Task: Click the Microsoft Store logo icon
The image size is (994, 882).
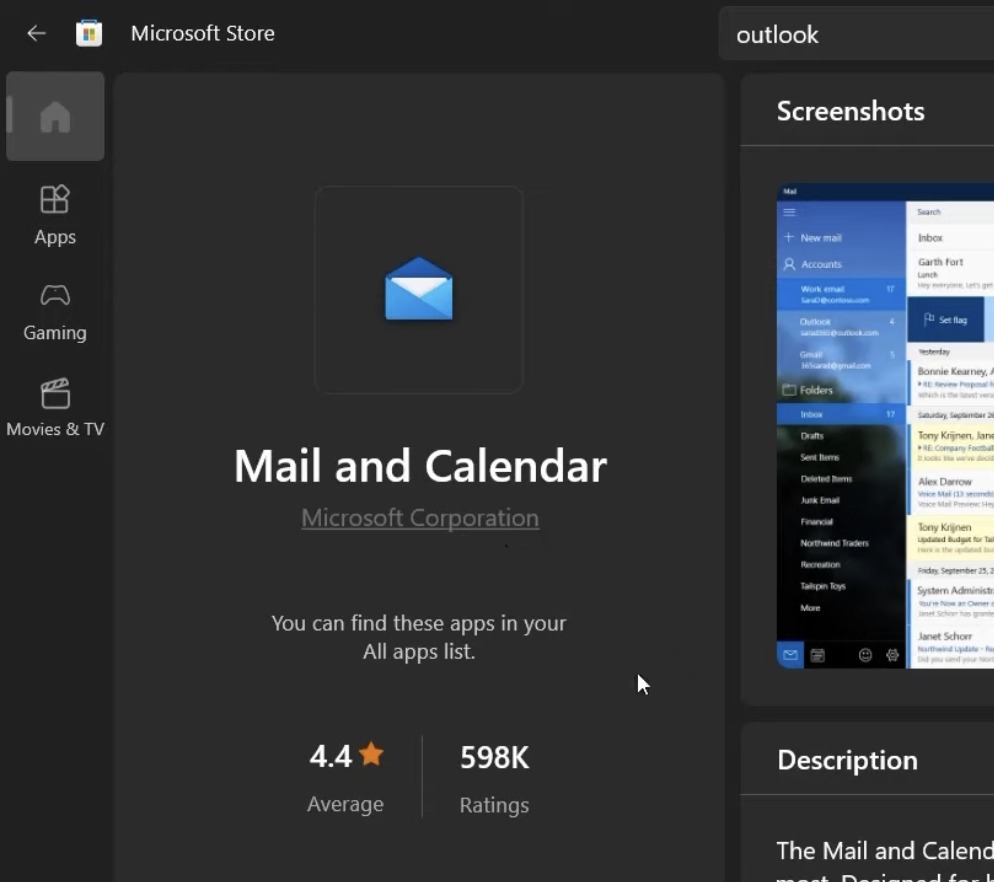Action: [89, 33]
